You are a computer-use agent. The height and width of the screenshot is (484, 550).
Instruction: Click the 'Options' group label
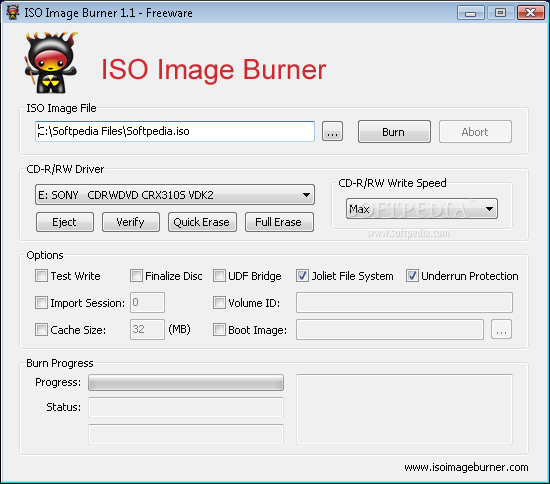[x=45, y=255]
